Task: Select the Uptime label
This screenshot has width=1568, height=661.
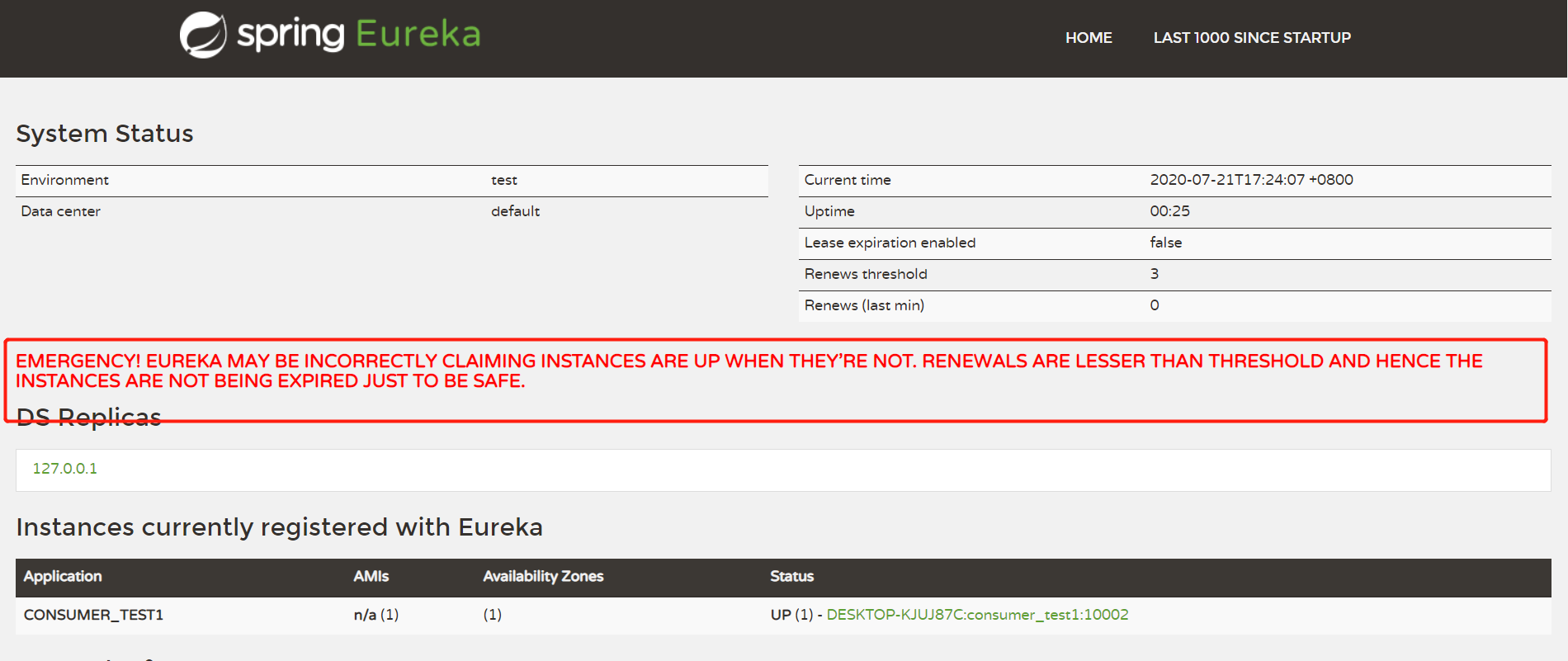Action: tap(829, 211)
